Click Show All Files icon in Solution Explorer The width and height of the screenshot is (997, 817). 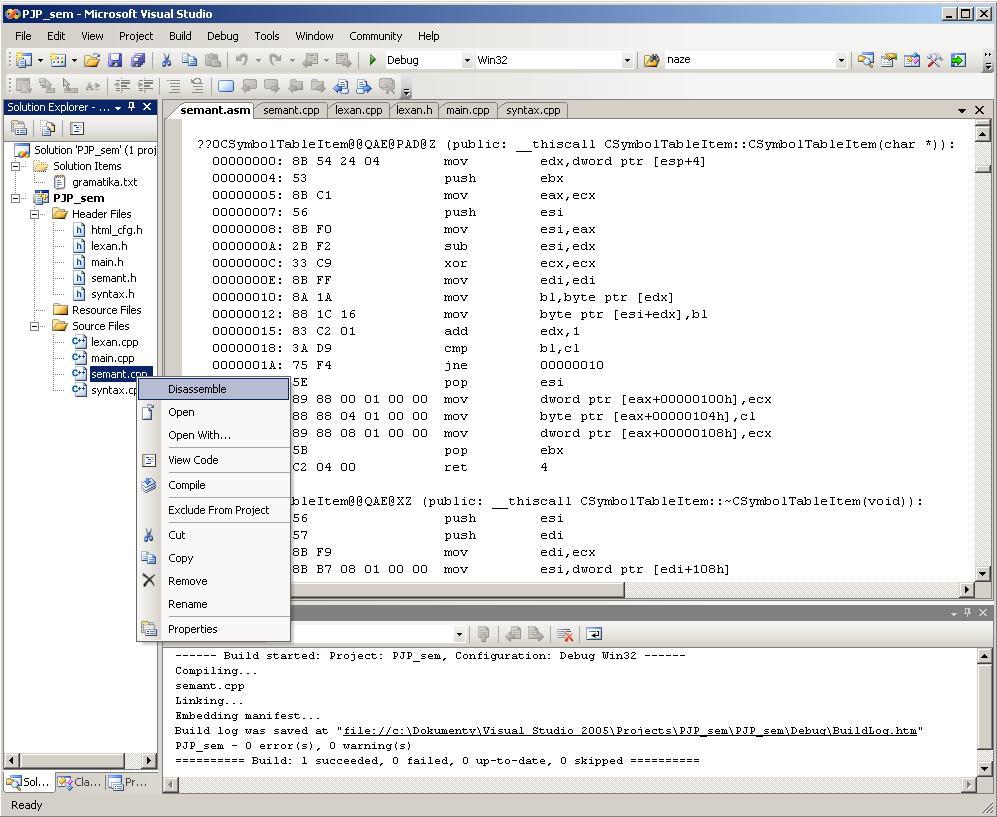tap(48, 128)
